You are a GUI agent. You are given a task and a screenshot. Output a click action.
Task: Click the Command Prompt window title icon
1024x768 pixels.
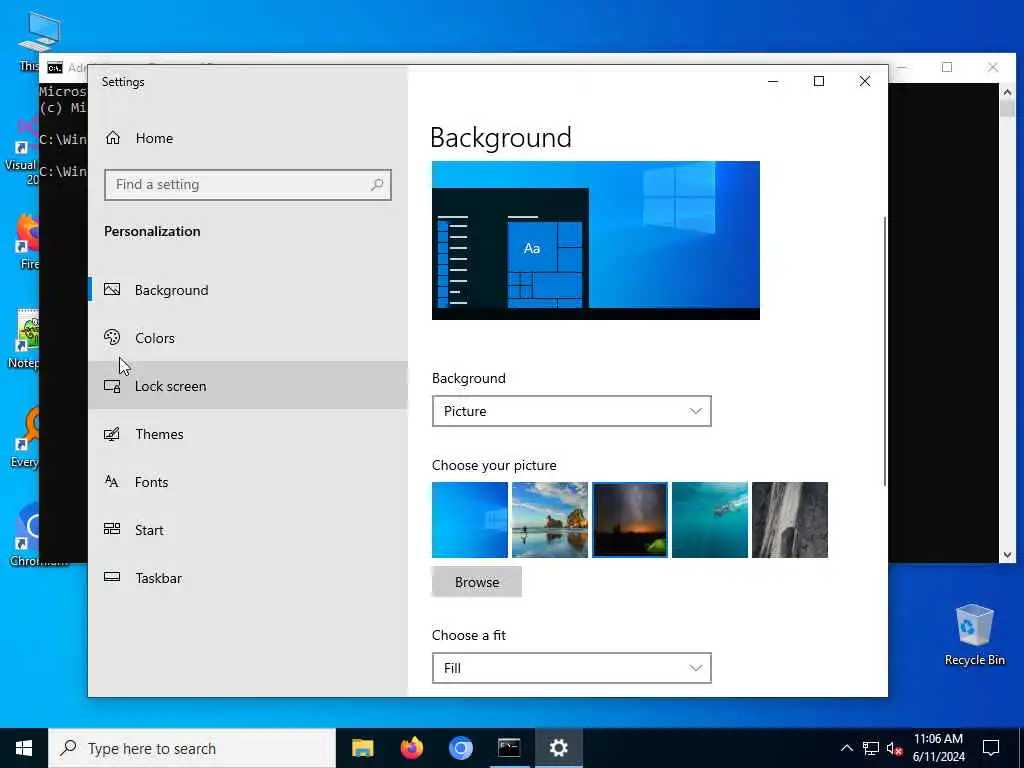click(55, 68)
